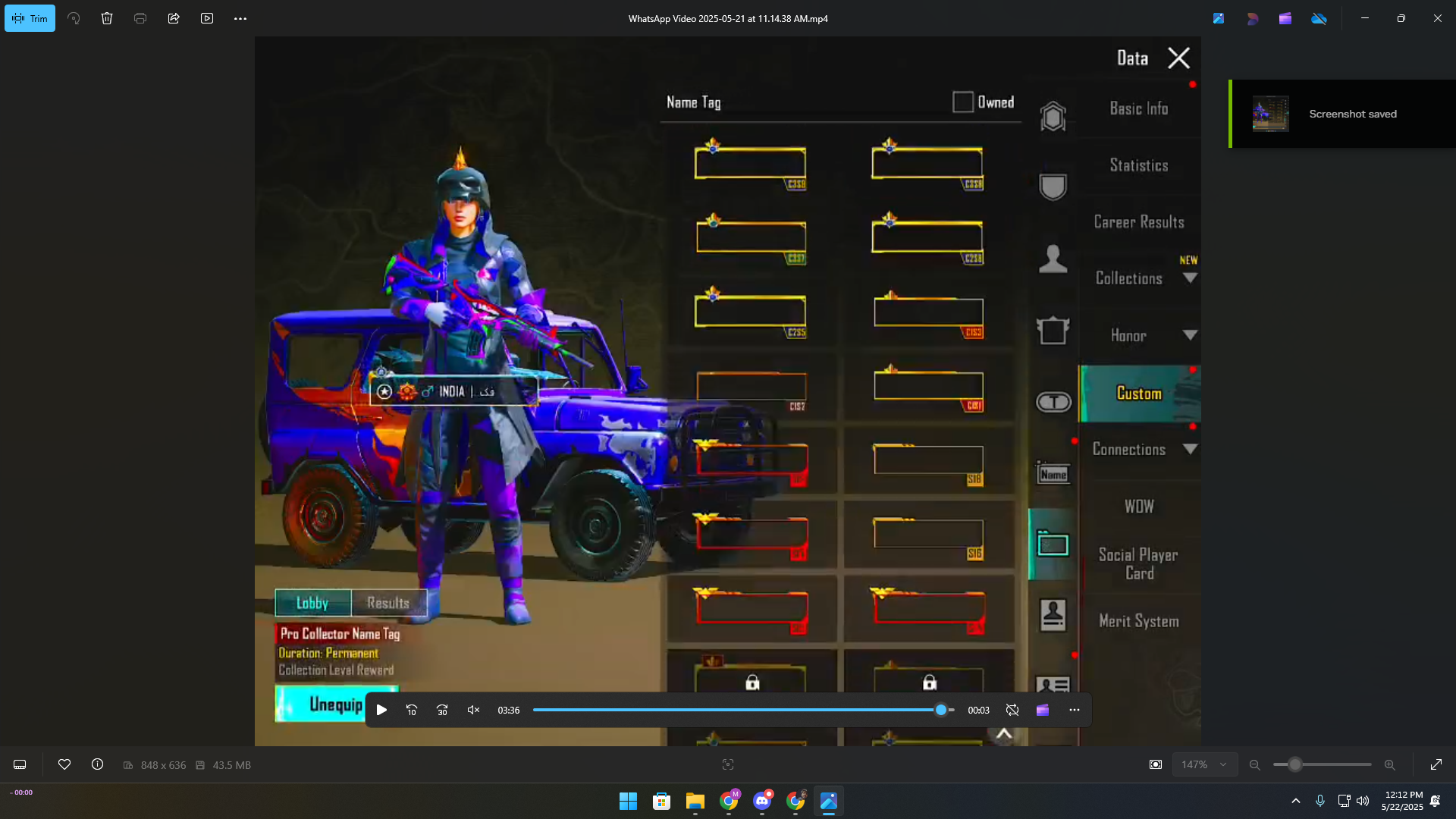Show hidden system tray icons
Viewport: 1456px width, 819px height.
(1296, 802)
